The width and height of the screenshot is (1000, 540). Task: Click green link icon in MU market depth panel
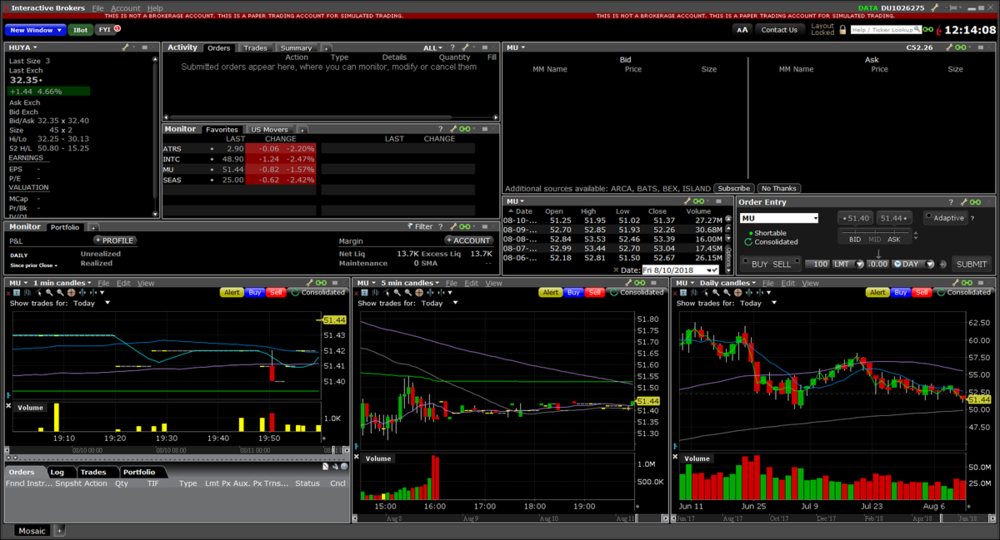click(x=960, y=47)
